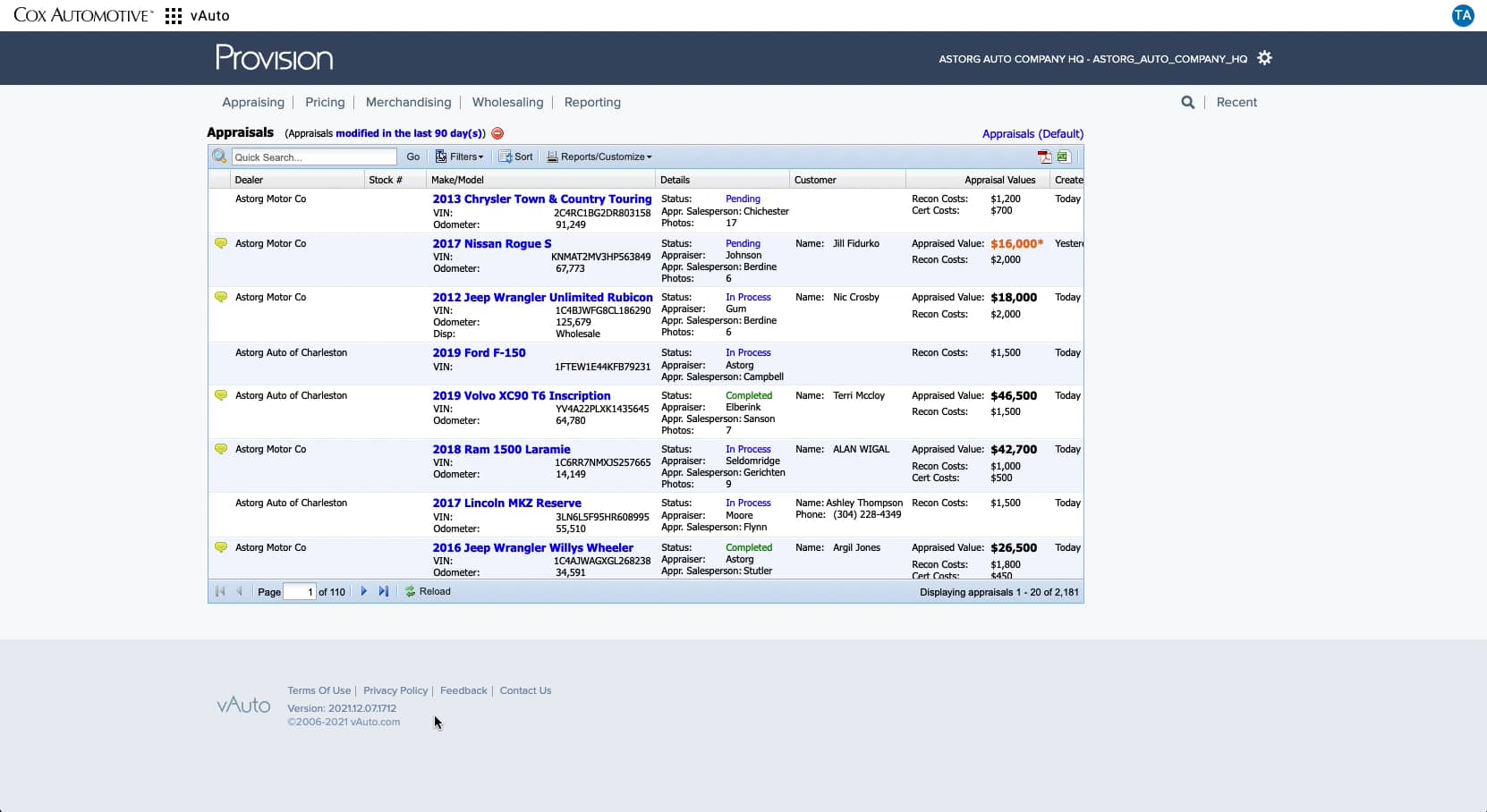
Task: Open the settings gear next to dealership name
Action: tap(1264, 58)
